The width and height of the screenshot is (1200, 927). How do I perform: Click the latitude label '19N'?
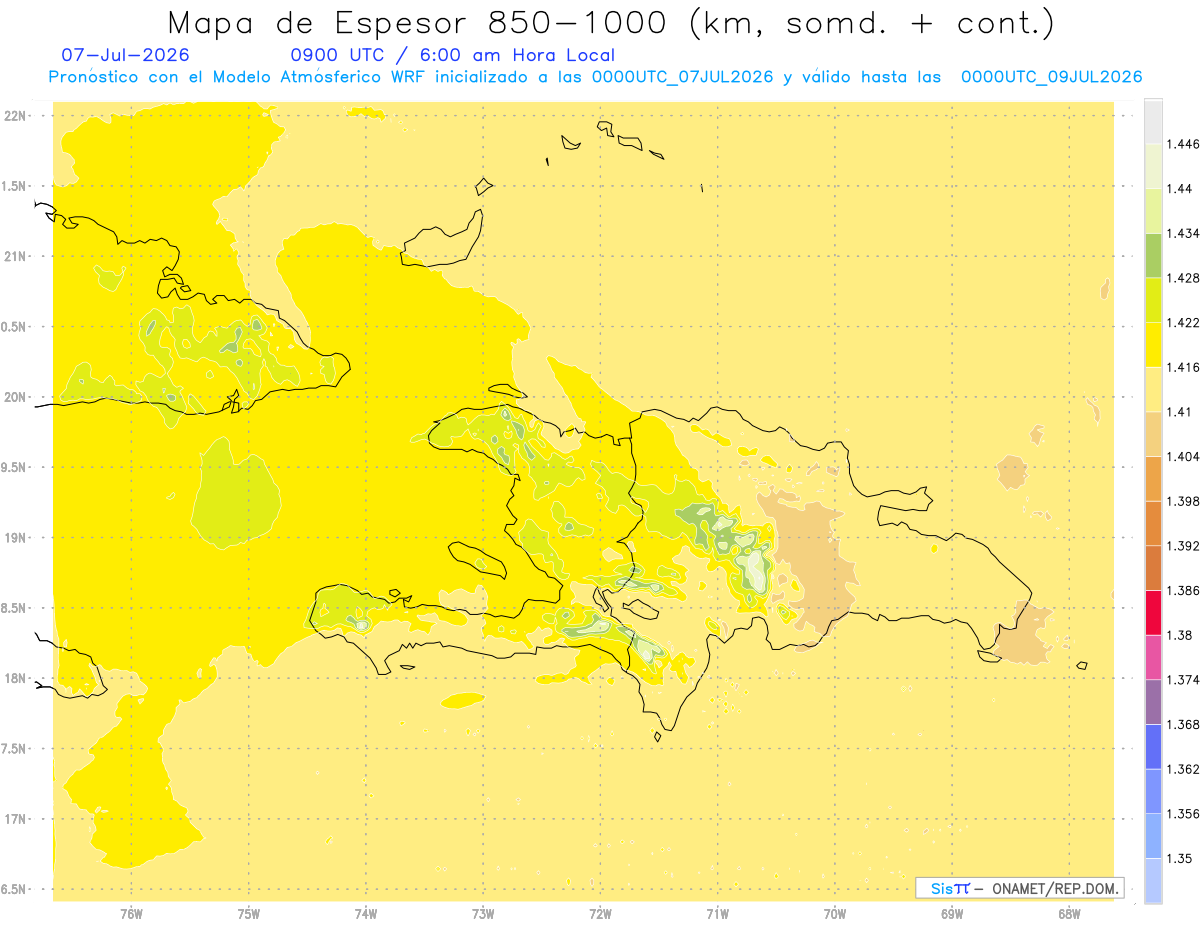click(x=15, y=538)
